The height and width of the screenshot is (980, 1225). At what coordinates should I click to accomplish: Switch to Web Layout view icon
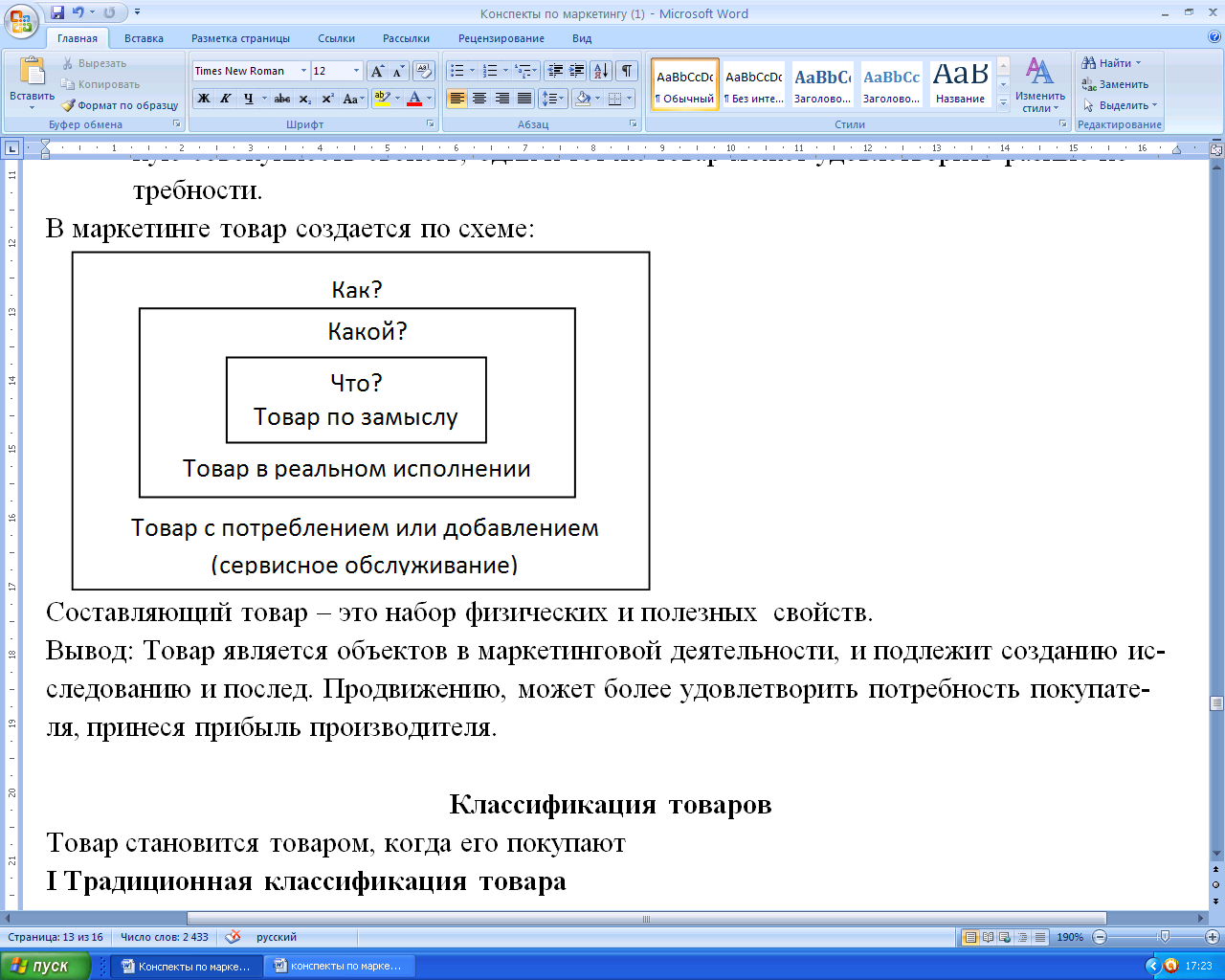[1006, 937]
